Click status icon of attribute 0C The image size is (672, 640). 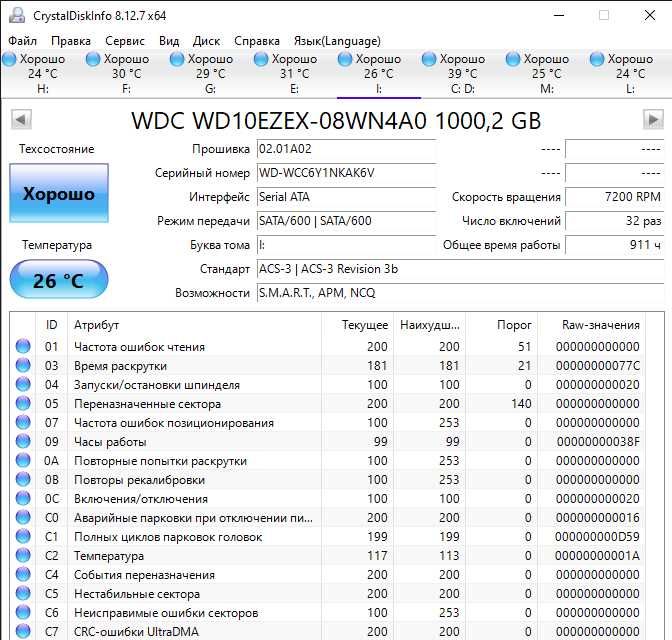coord(23,498)
